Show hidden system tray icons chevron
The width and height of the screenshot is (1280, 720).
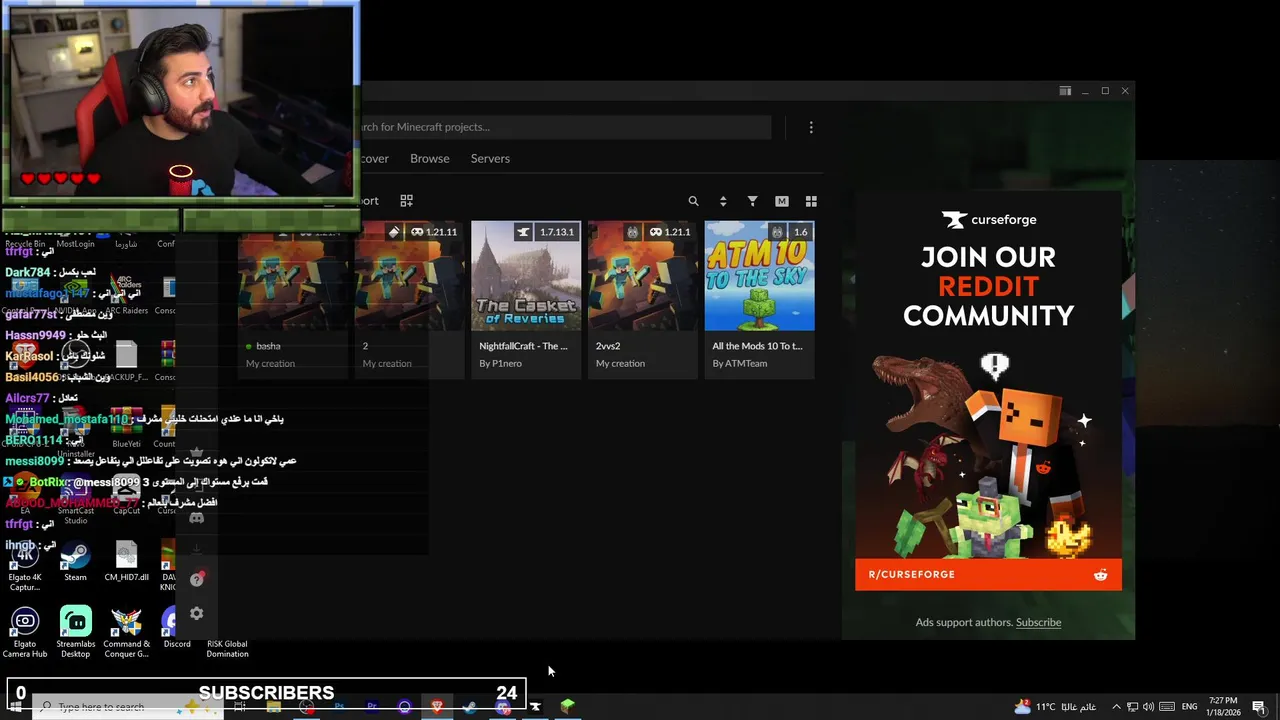pos(1116,707)
